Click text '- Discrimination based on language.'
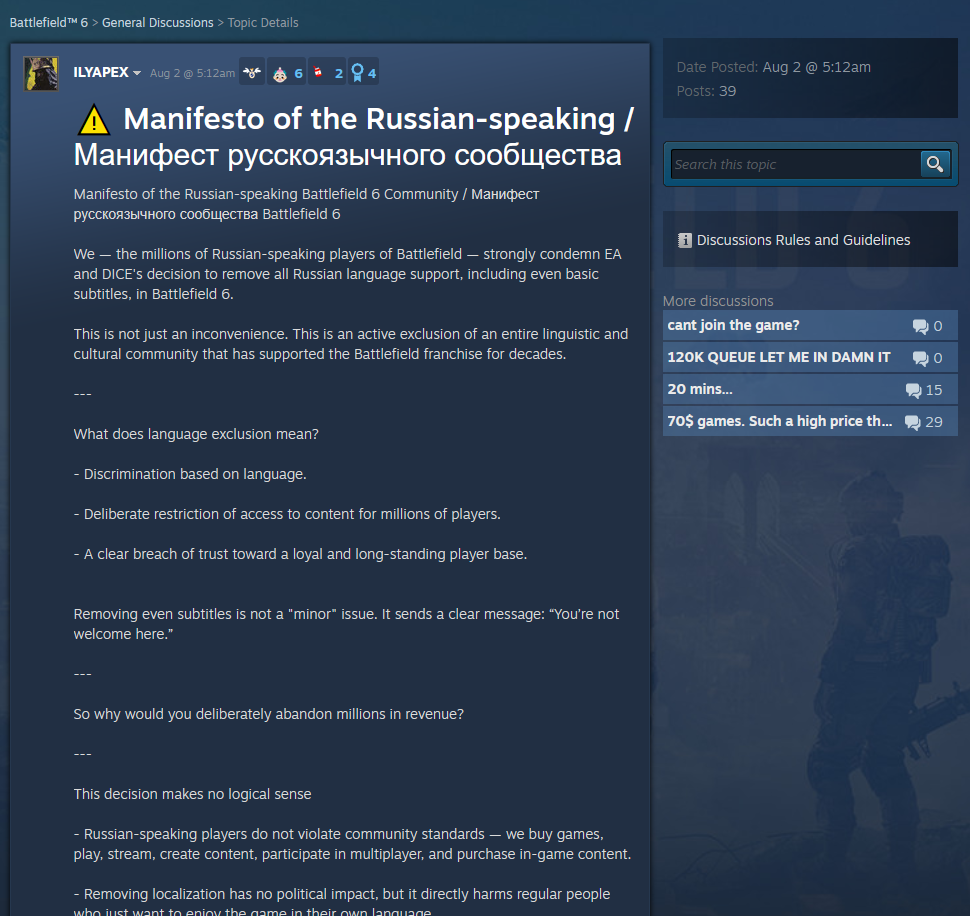Image resolution: width=970 pixels, height=916 pixels. click(x=190, y=474)
